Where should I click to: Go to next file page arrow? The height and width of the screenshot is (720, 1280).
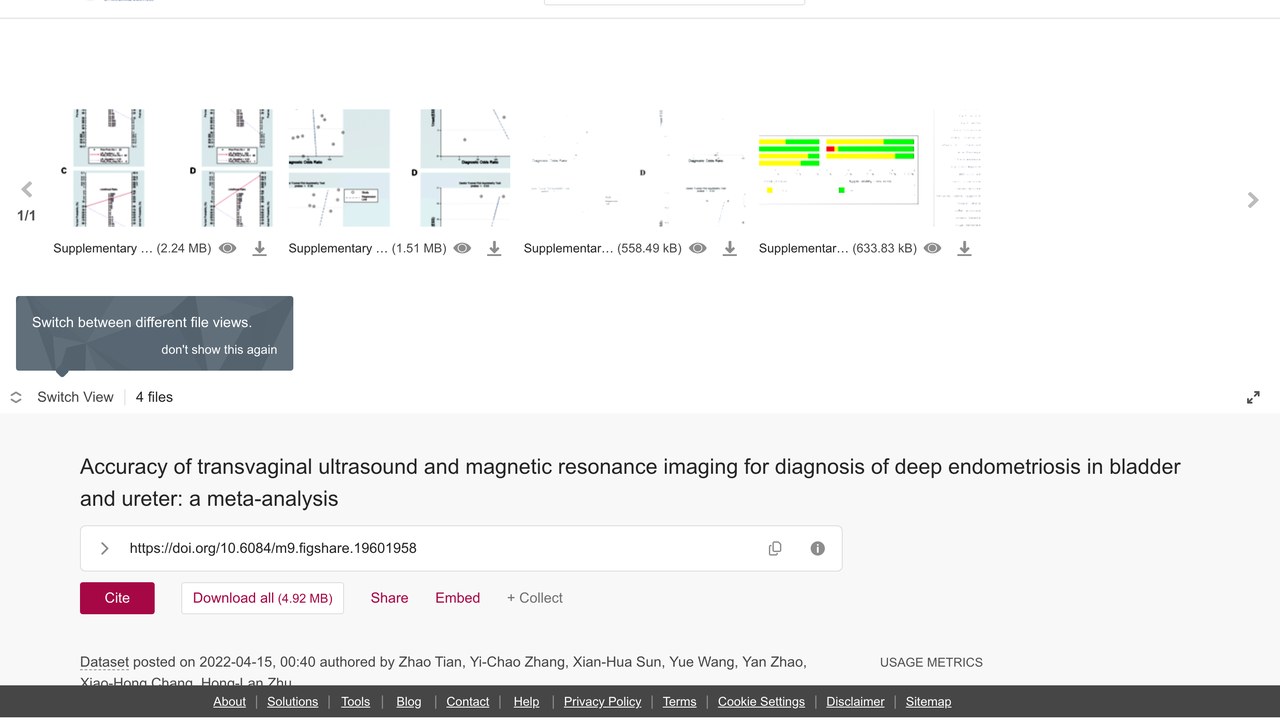click(1253, 200)
